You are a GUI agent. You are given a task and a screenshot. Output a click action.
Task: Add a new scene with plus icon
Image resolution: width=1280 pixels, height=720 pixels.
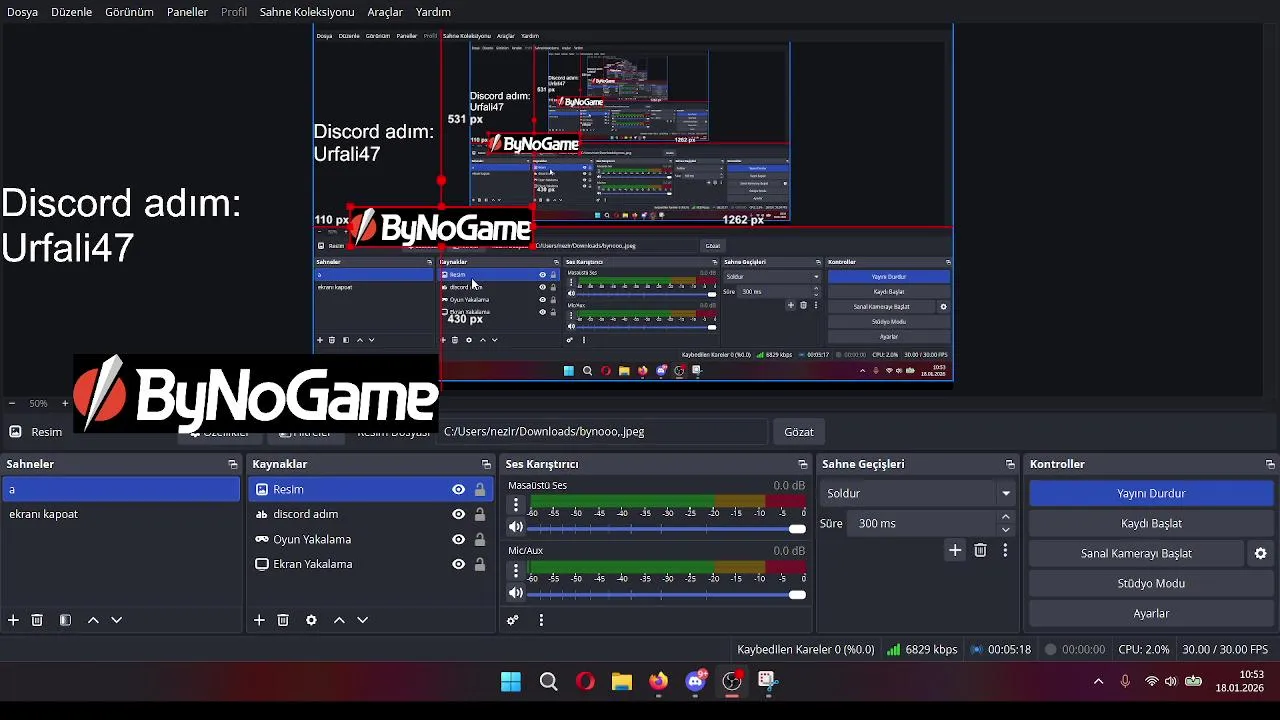(x=13, y=620)
